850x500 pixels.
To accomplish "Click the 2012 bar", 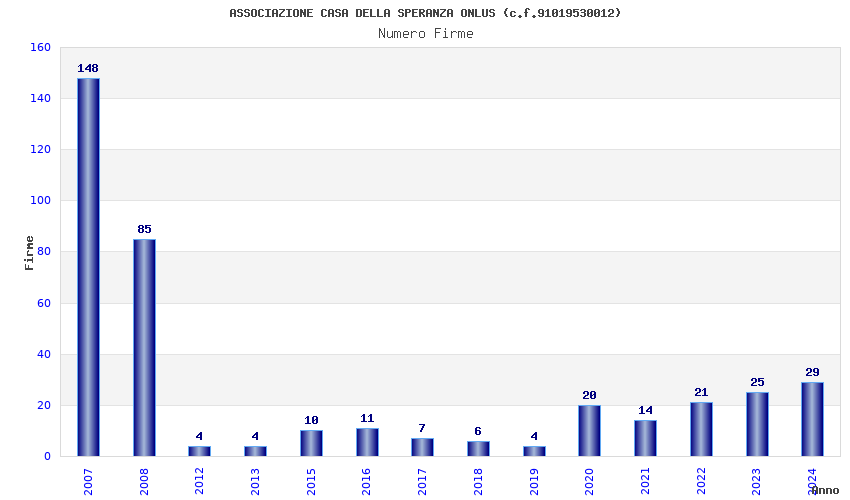I will click(199, 451).
